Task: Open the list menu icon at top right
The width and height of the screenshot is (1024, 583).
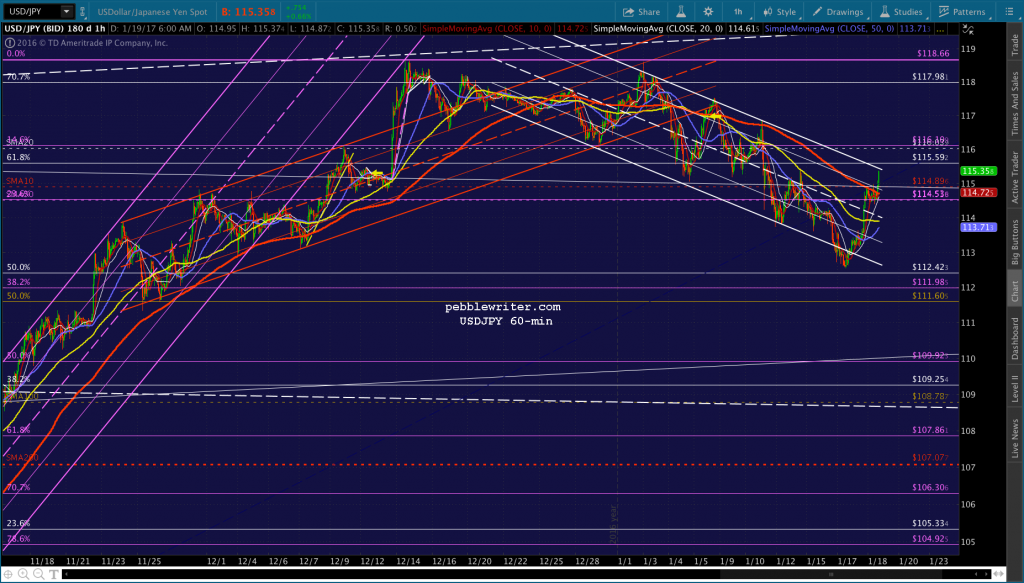Action: [1008, 12]
